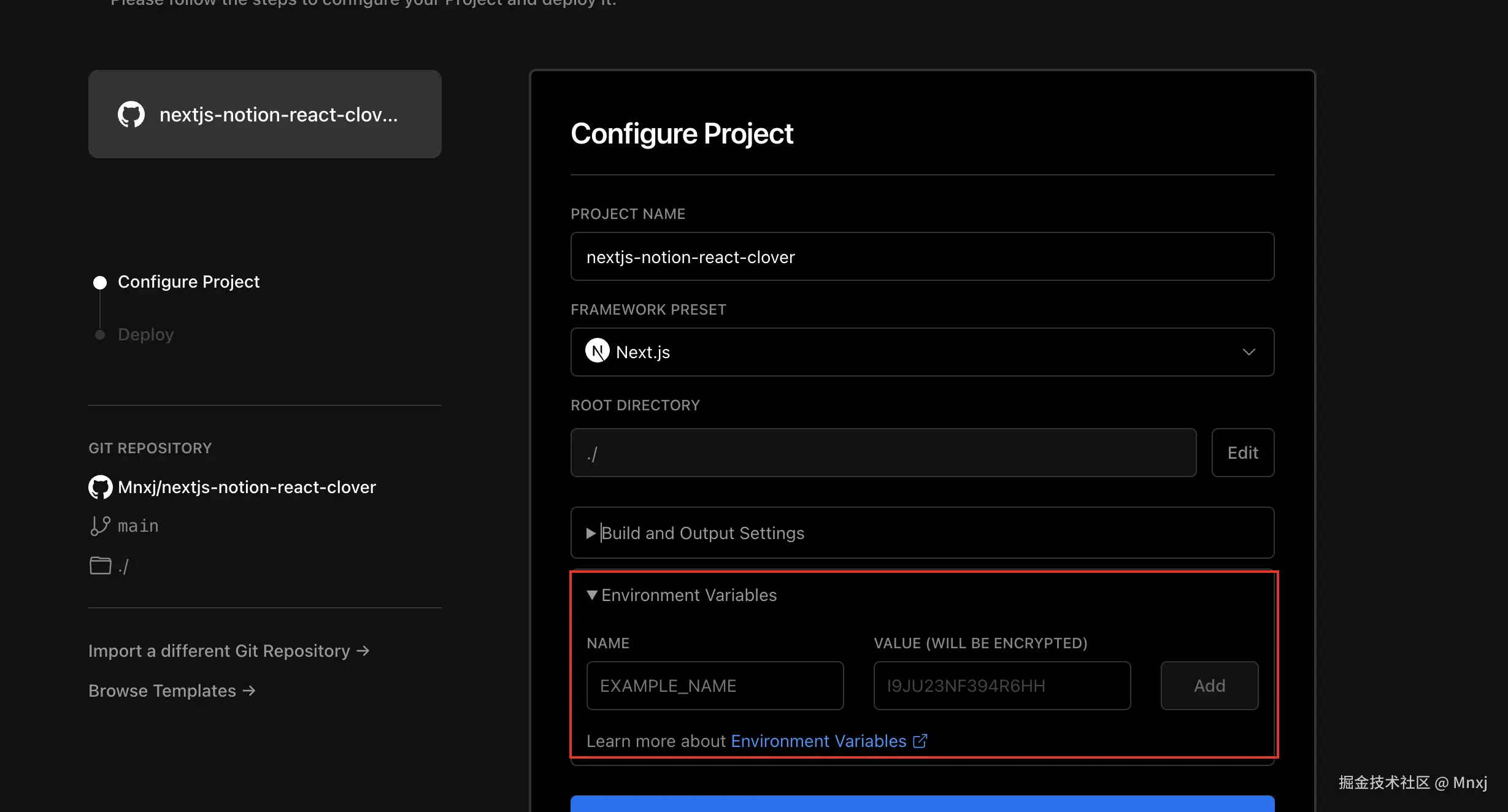Open the Framework Preset dropdown chevron
The image size is (1508, 812).
(x=1248, y=351)
